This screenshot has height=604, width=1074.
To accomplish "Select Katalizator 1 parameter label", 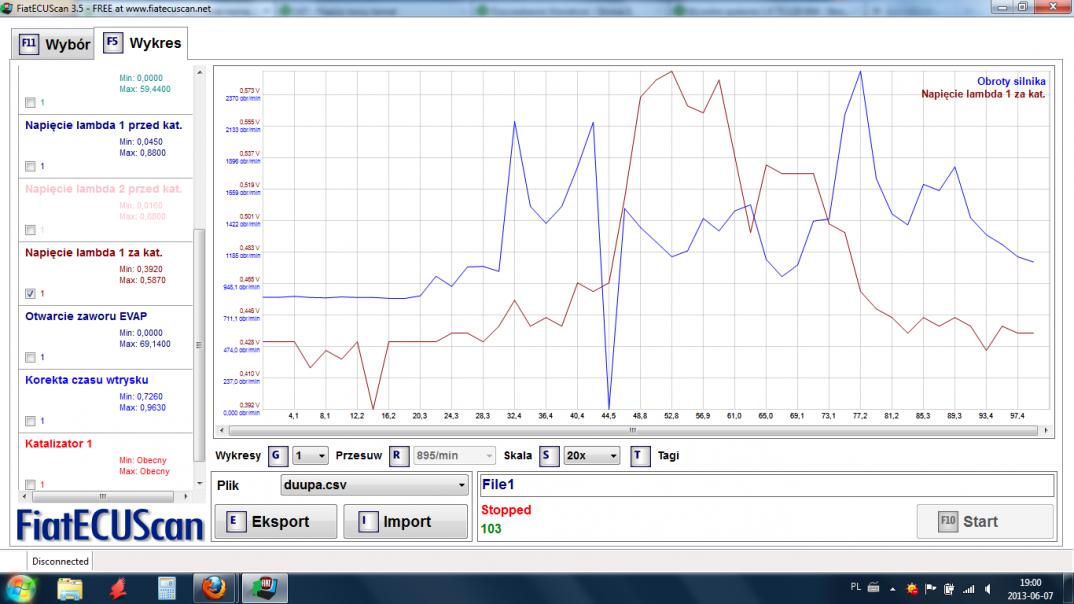I will point(58,444).
